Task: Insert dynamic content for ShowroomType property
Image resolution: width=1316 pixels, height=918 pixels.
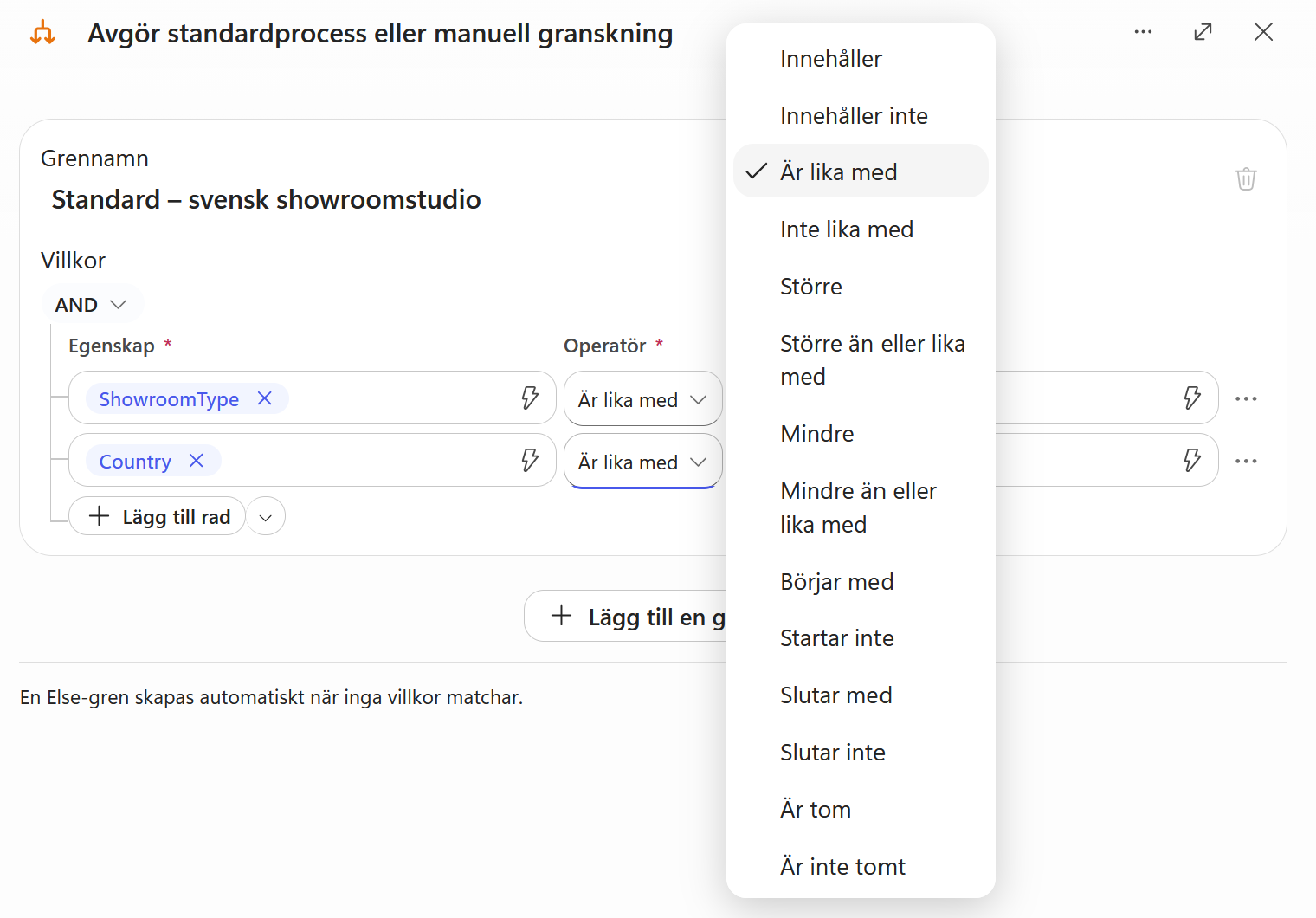Action: click(x=530, y=398)
